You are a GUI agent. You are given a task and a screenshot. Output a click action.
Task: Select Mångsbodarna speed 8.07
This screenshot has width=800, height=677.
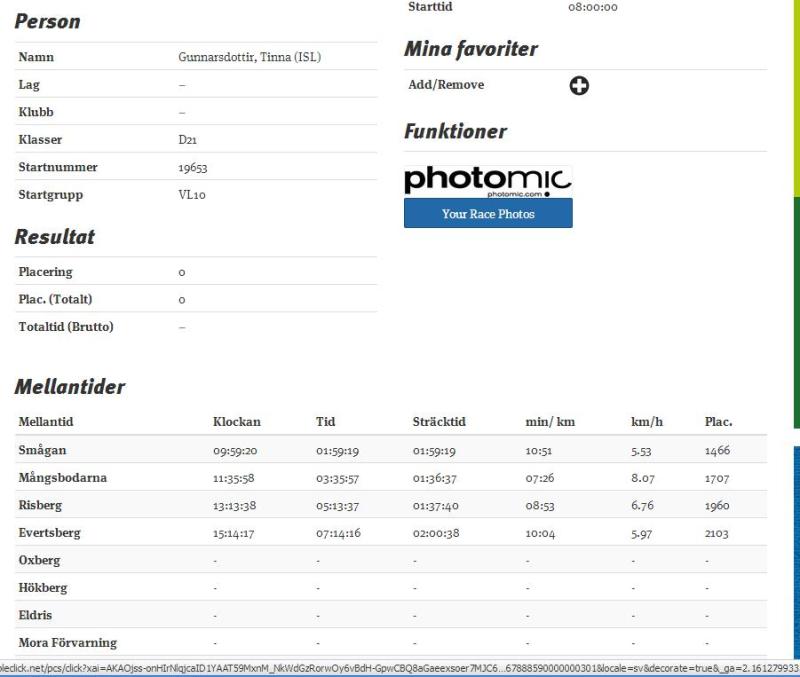[643, 478]
